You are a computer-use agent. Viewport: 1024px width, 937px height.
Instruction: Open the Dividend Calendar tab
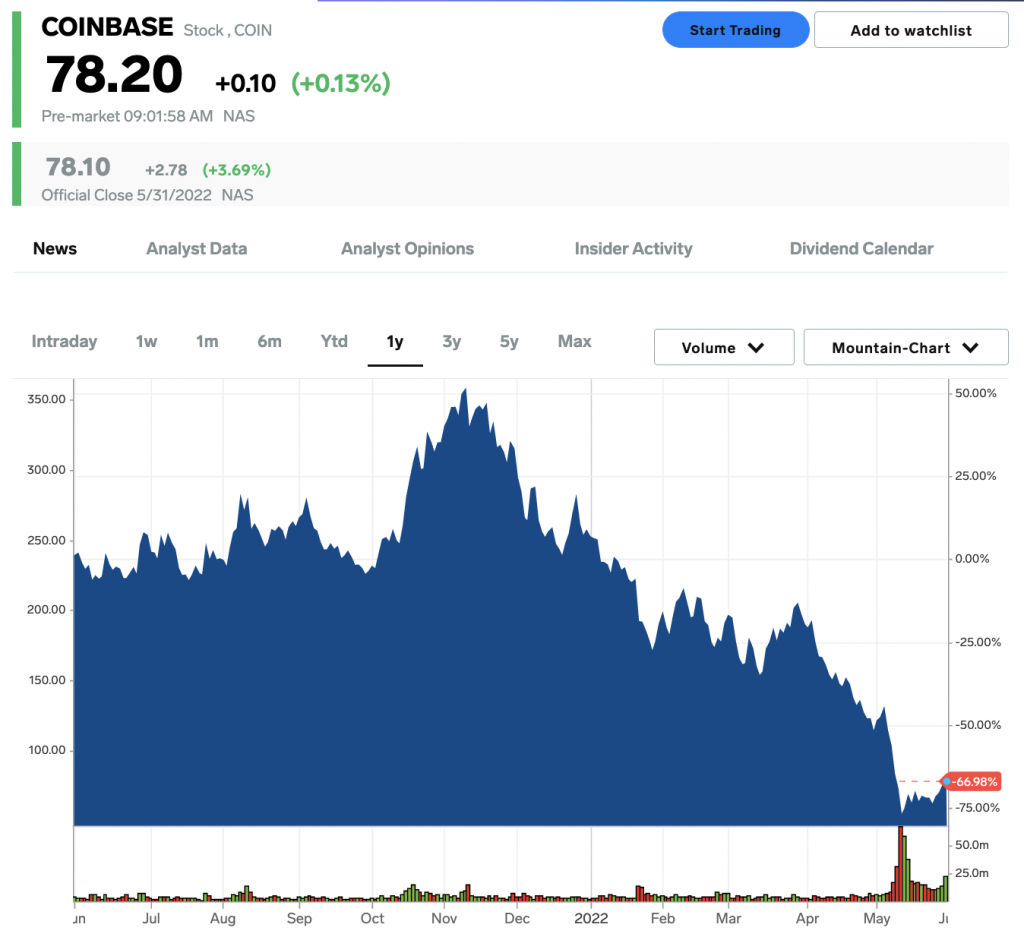(861, 249)
